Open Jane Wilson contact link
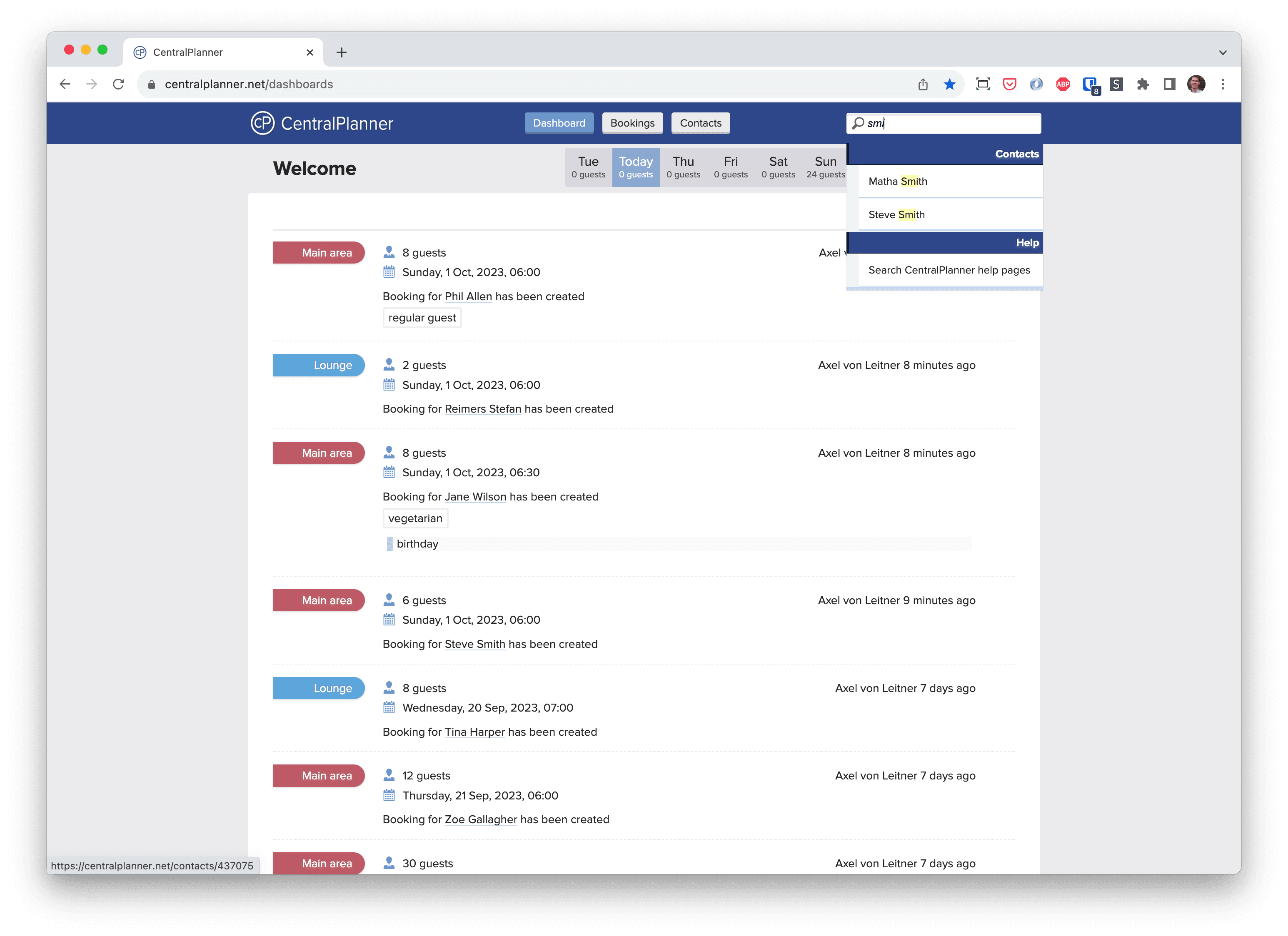The image size is (1288, 936). click(475, 497)
